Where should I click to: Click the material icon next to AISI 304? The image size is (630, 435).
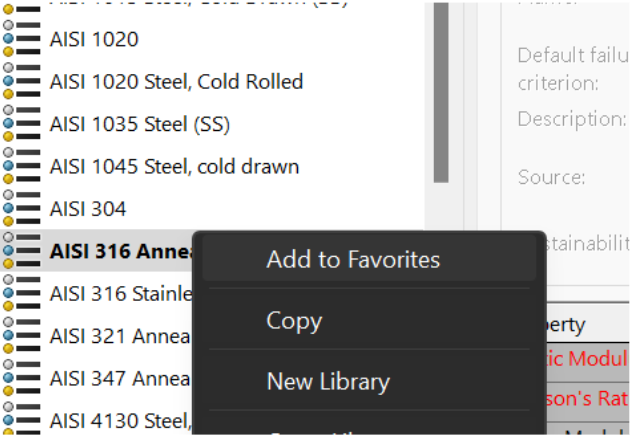20,209
